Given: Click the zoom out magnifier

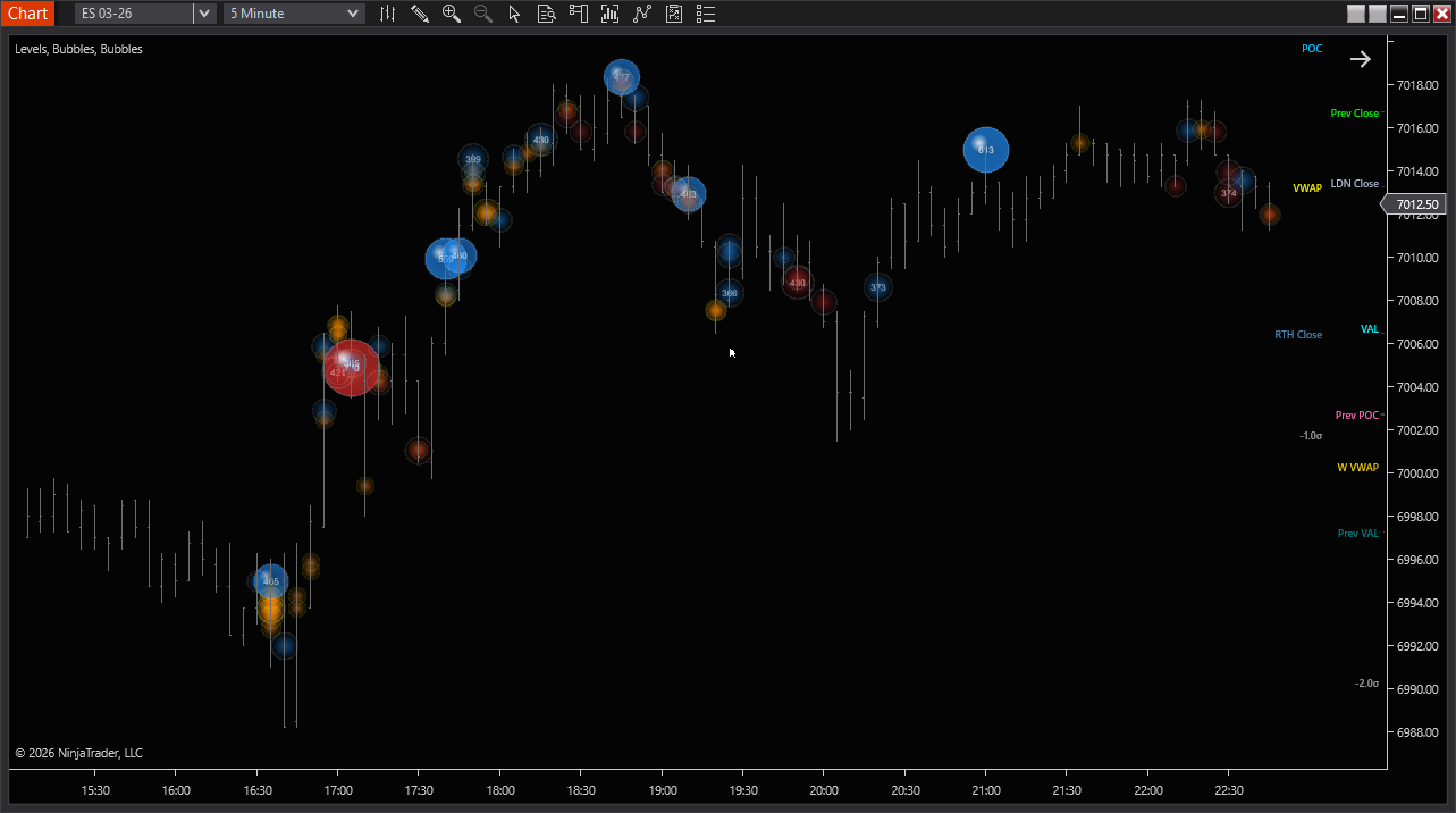Looking at the screenshot, I should (483, 14).
